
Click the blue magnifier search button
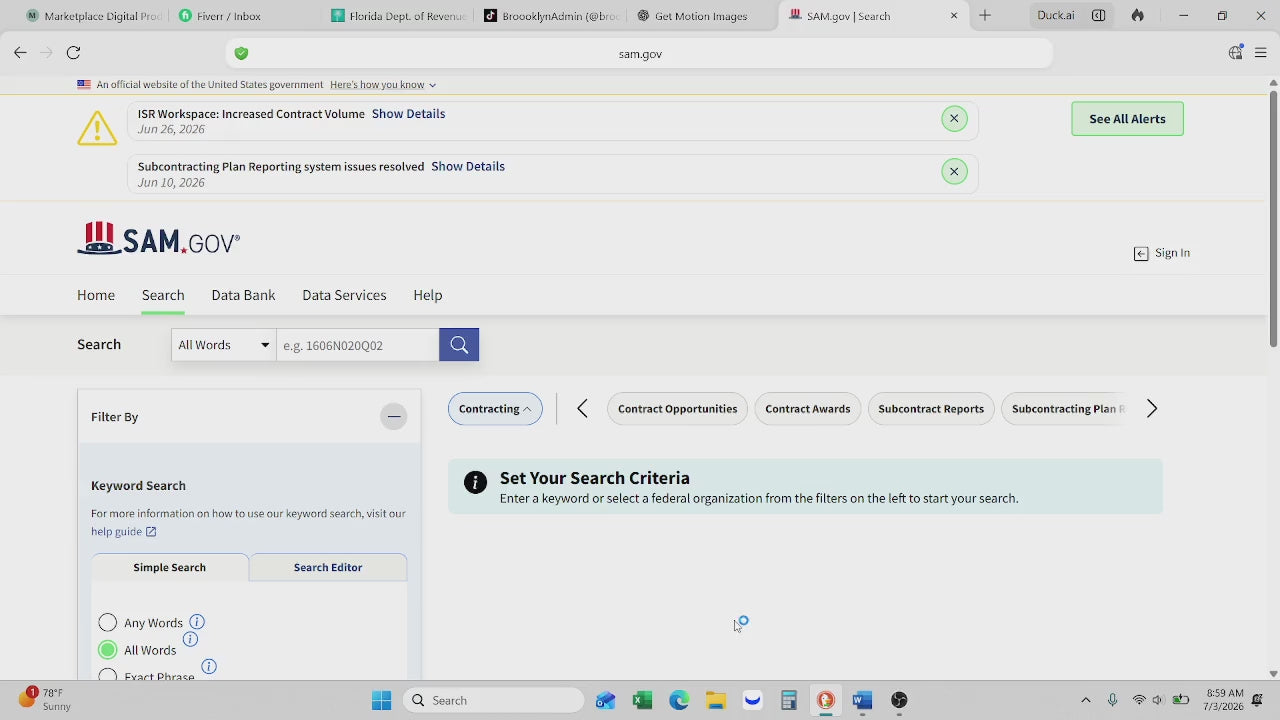pos(459,345)
